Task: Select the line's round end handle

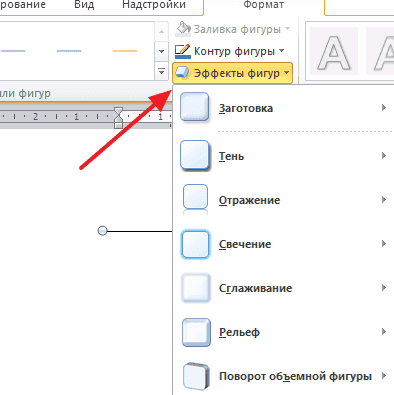Action: (102, 231)
